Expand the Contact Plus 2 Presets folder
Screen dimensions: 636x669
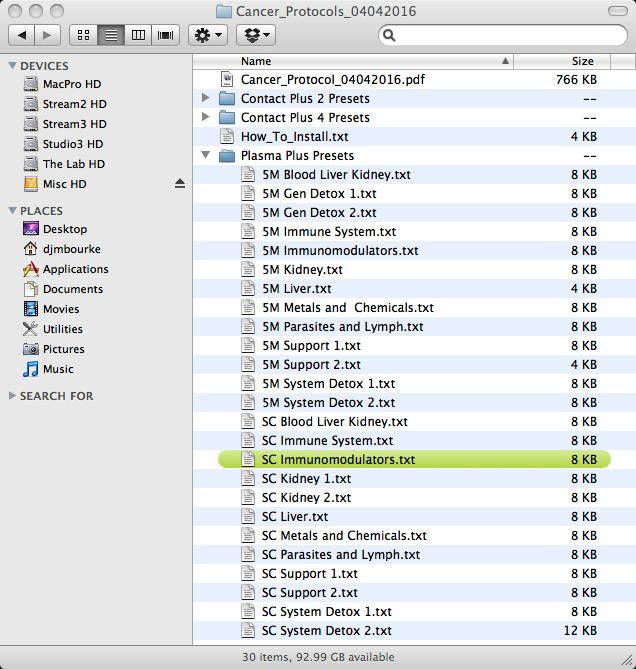coord(206,98)
